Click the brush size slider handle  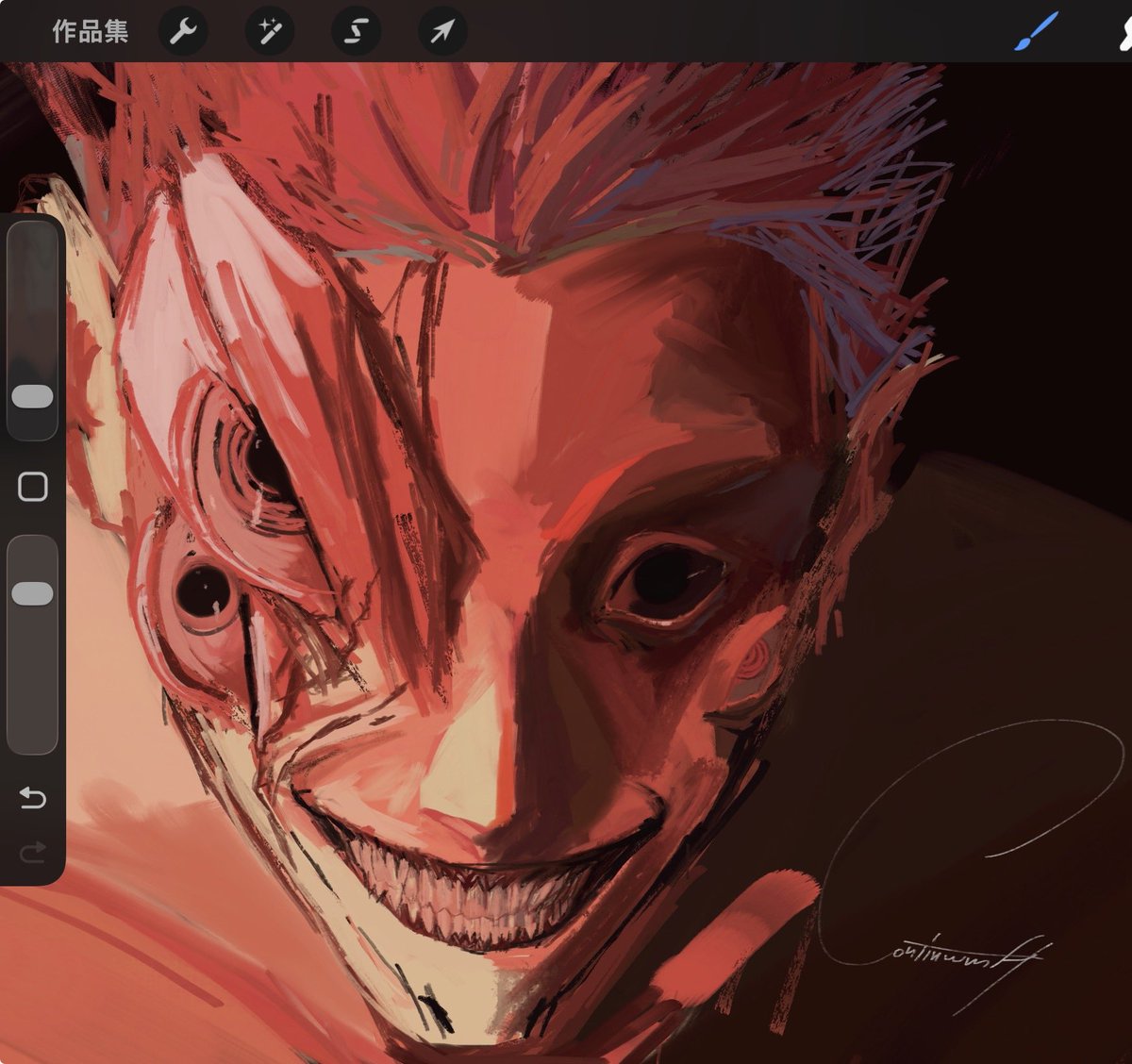33,396
